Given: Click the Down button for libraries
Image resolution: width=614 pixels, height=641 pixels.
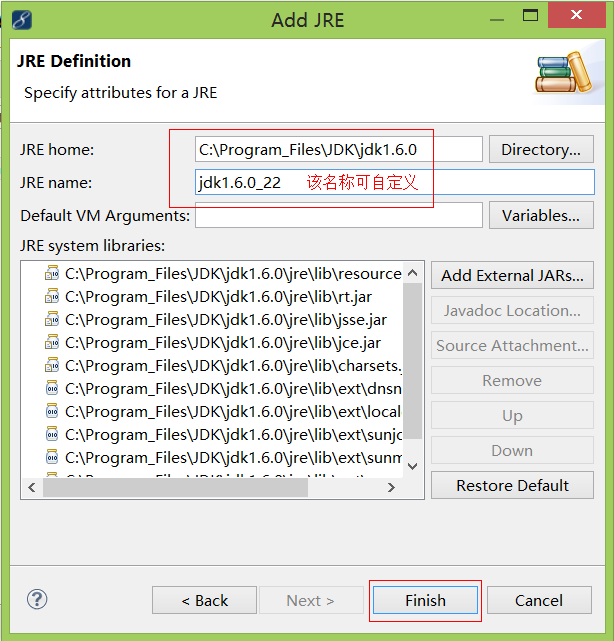Looking at the screenshot, I should click(x=512, y=450).
